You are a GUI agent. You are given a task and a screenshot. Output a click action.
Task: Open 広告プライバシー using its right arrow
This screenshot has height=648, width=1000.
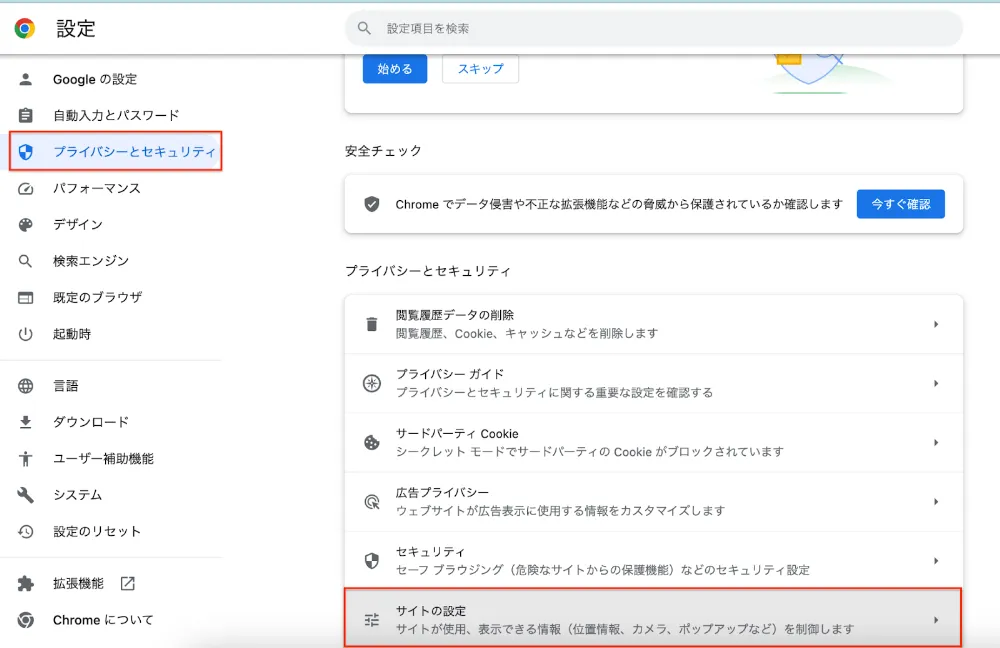[x=936, y=502]
